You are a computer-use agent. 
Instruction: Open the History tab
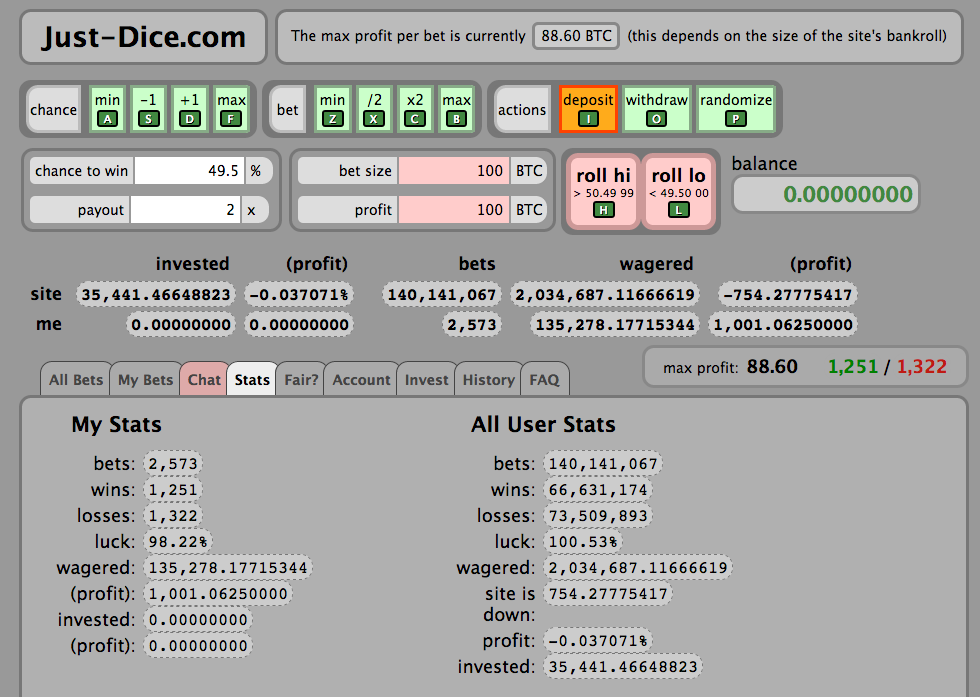coord(488,379)
